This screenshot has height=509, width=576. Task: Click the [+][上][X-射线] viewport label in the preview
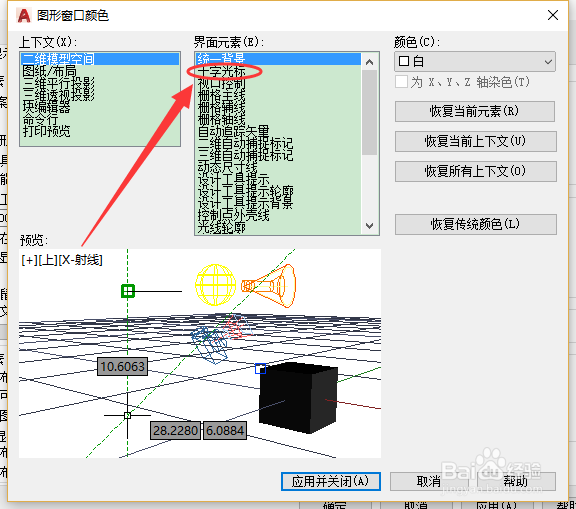[x=62, y=260]
